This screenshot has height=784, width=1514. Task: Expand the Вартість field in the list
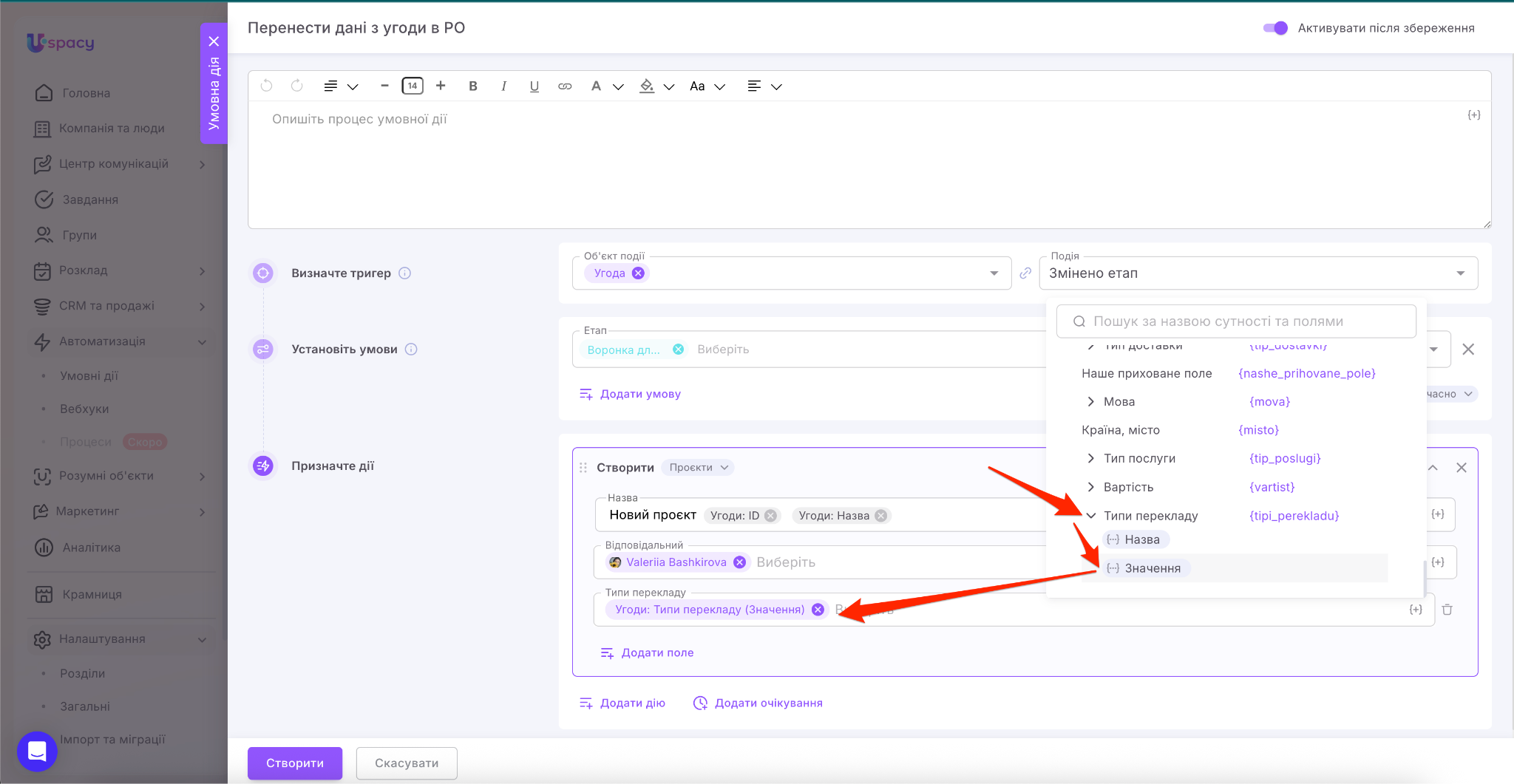(x=1090, y=487)
